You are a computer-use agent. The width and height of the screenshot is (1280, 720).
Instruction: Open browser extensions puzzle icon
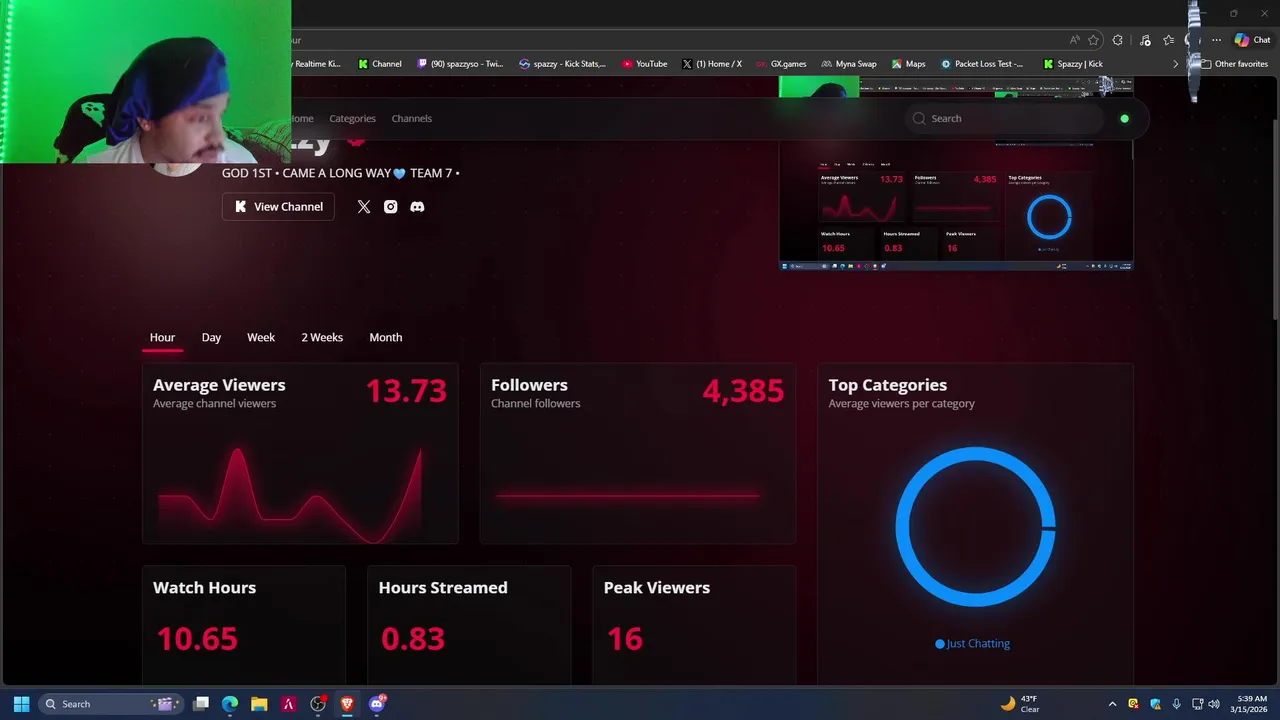[x=1118, y=40]
